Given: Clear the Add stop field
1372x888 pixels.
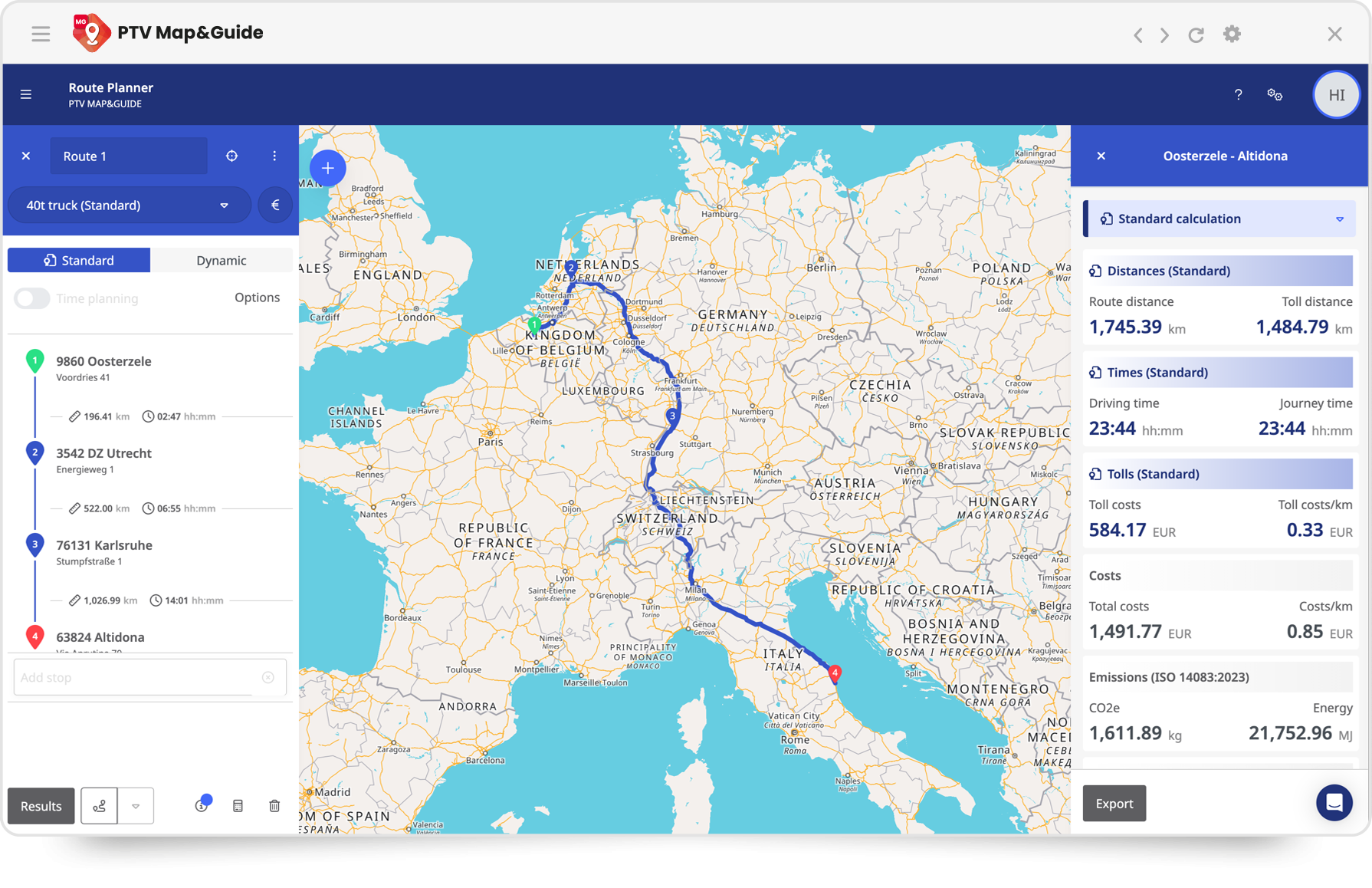Looking at the screenshot, I should point(268,677).
